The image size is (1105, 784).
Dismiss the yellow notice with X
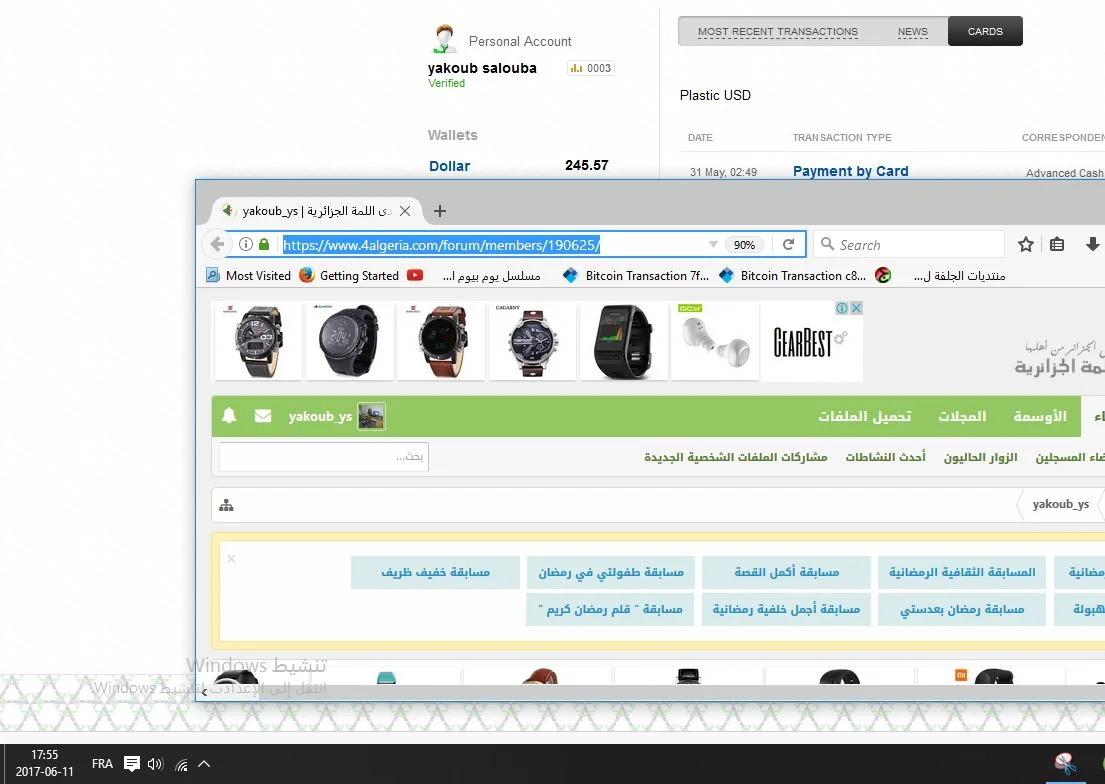[231, 559]
